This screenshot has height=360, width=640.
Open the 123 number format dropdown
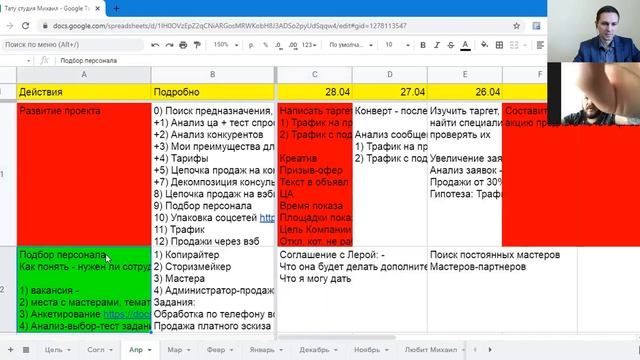(x=309, y=45)
